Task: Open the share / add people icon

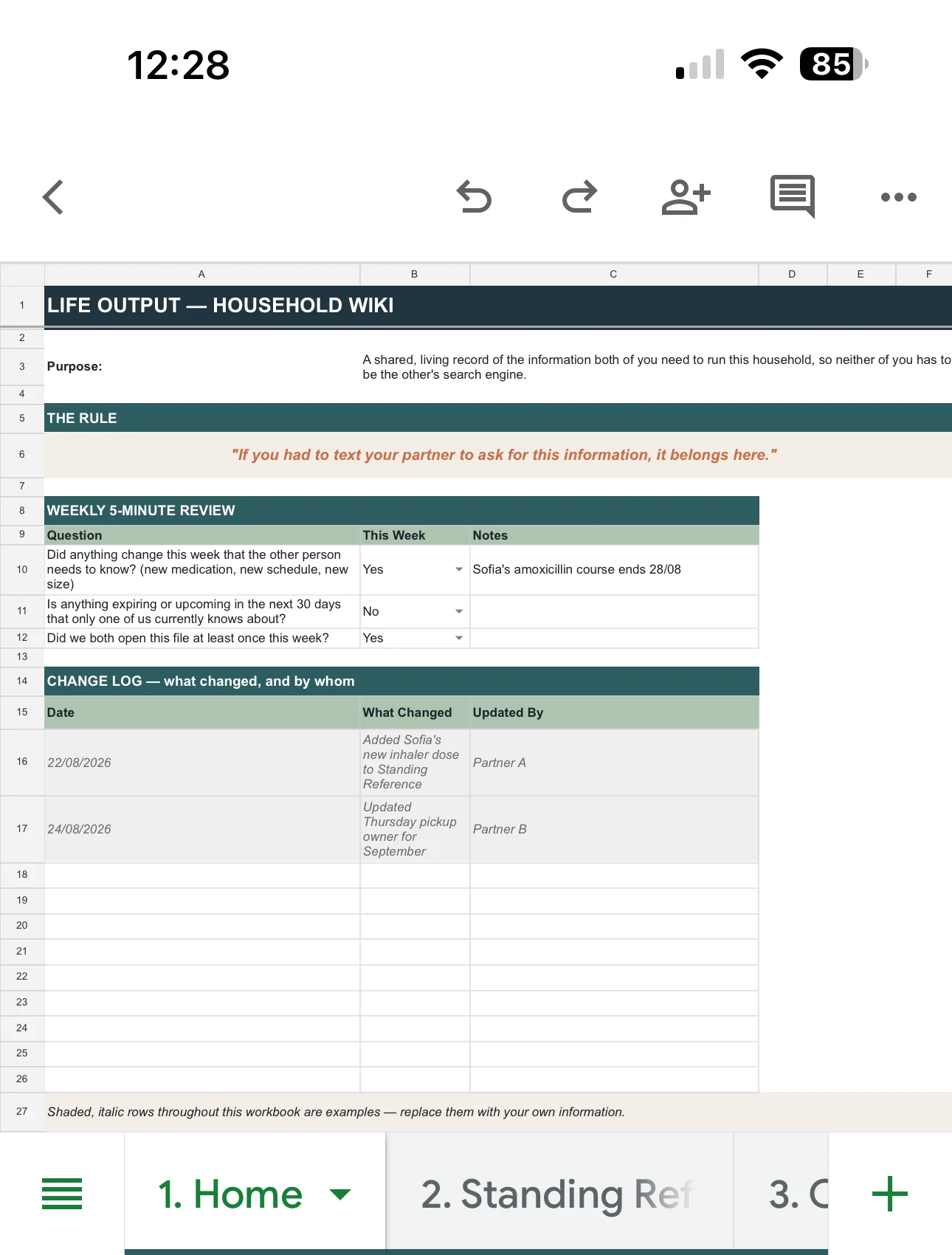Action: 686,197
